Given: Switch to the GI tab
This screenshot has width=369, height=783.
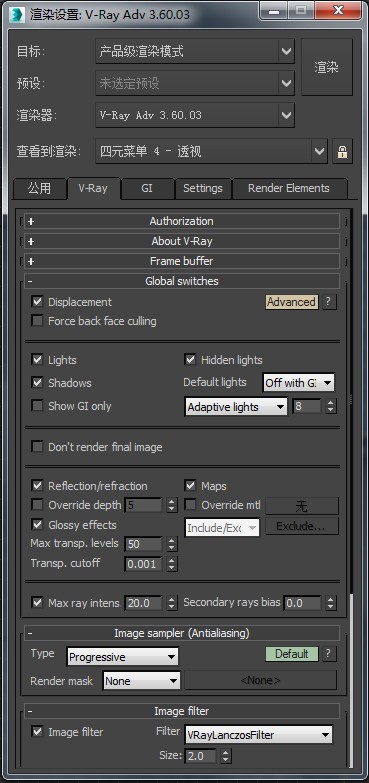Looking at the screenshot, I should [147, 189].
